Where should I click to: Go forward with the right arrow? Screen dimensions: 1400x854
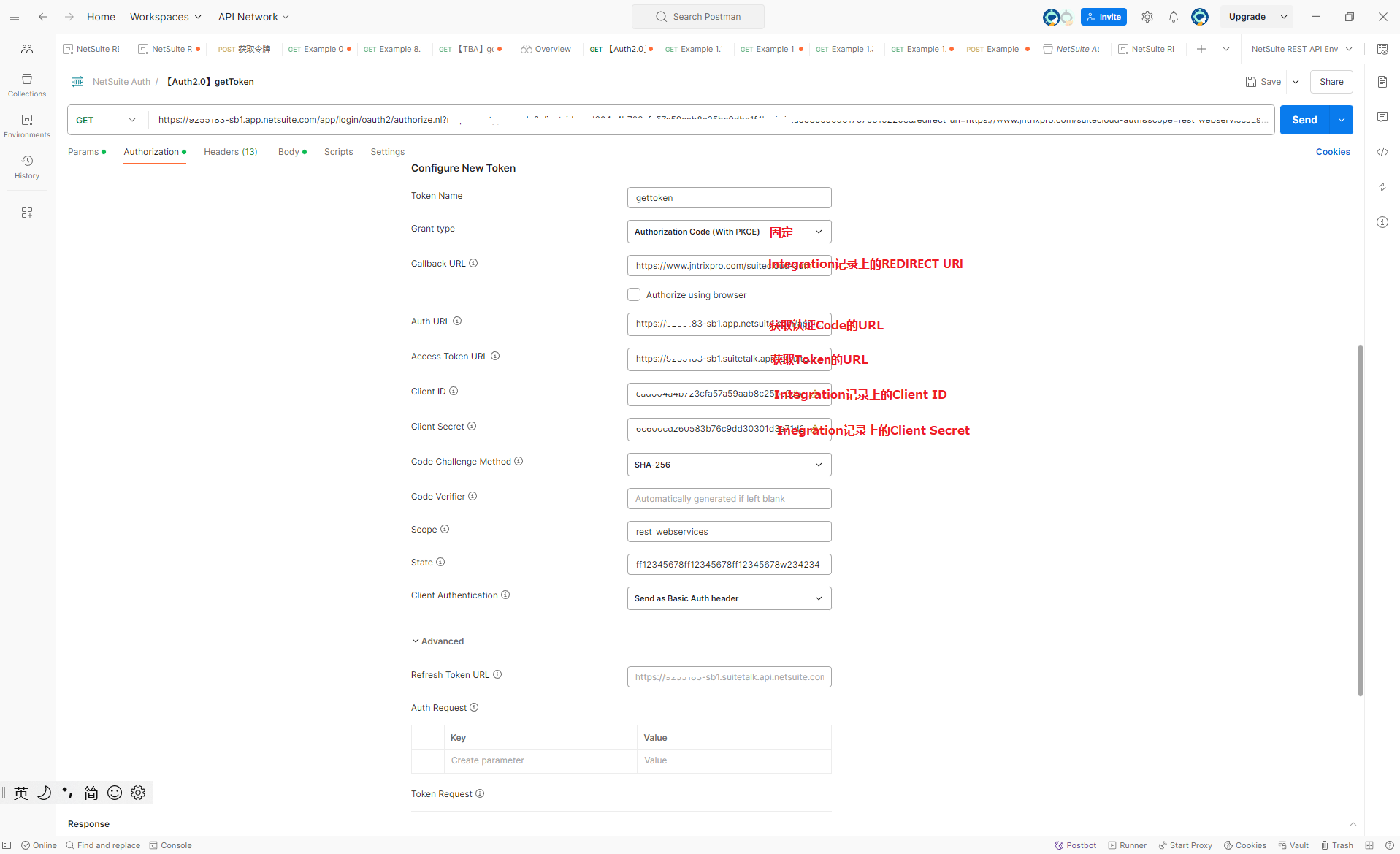coord(69,17)
